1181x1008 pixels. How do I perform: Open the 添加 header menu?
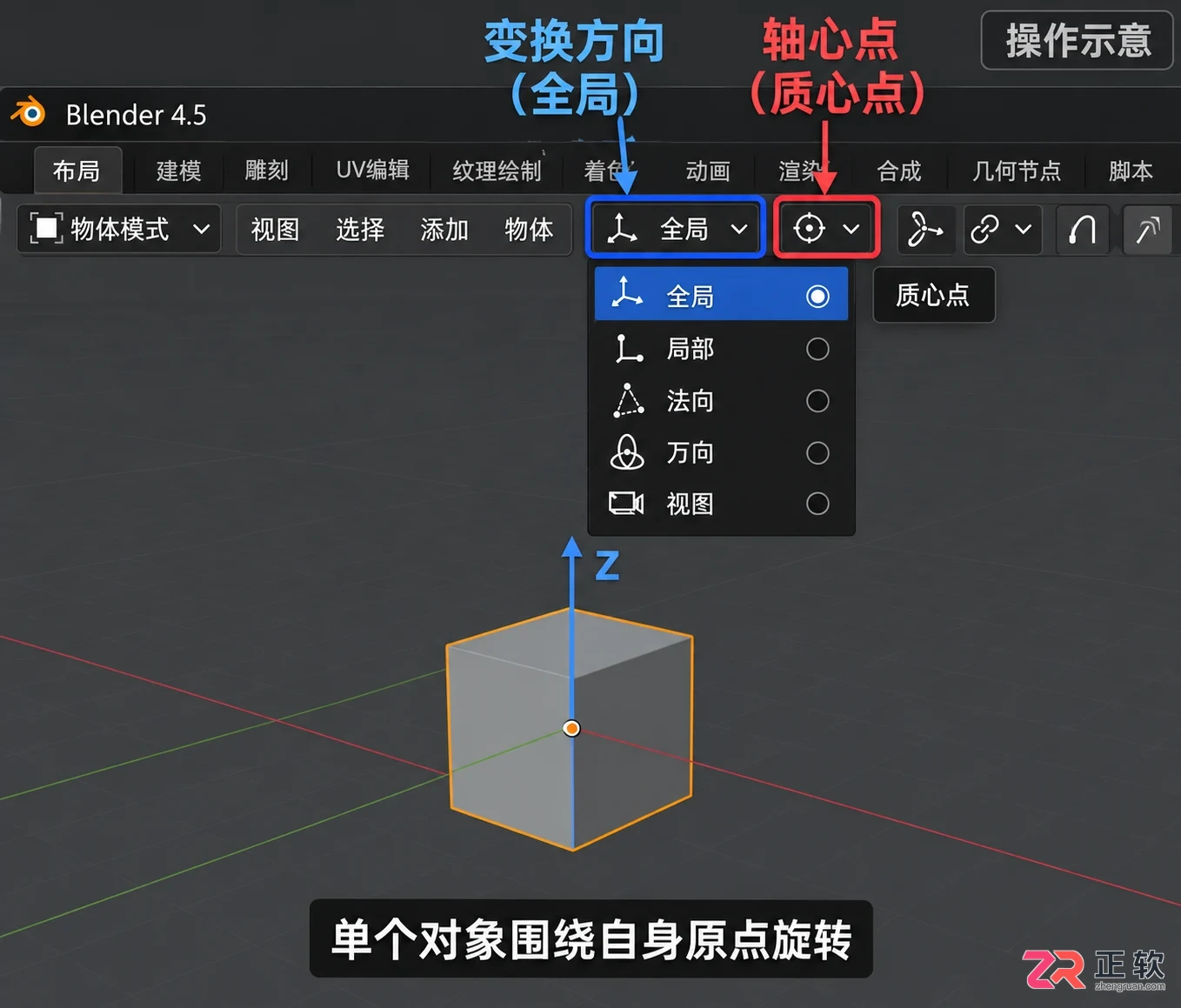pyautogui.click(x=444, y=230)
